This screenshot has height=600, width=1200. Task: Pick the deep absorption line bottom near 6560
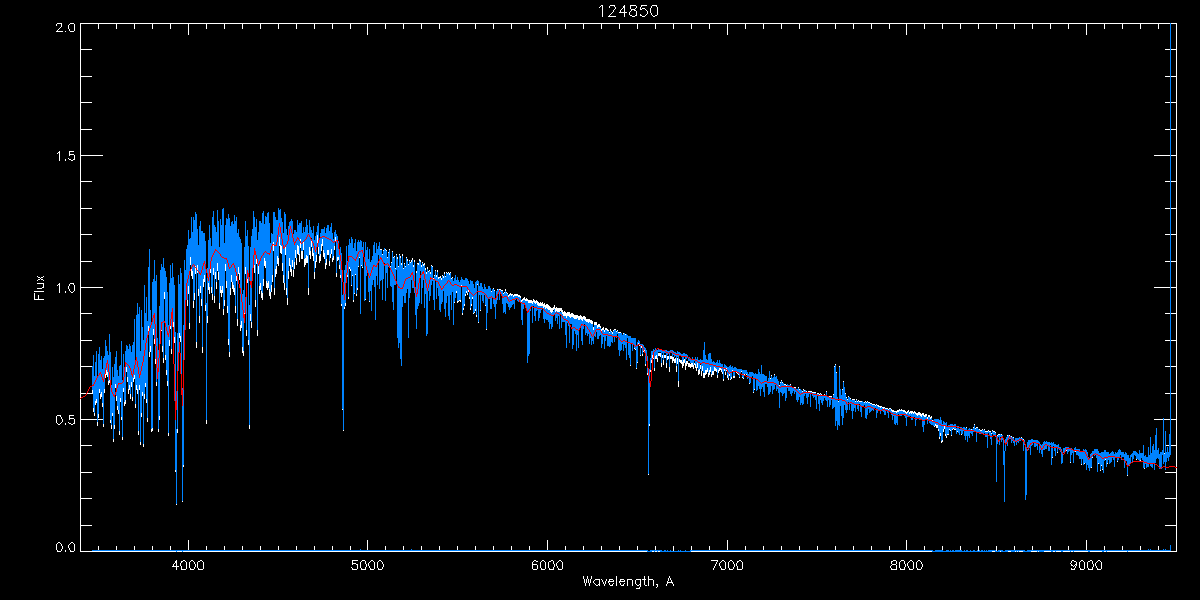648,473
